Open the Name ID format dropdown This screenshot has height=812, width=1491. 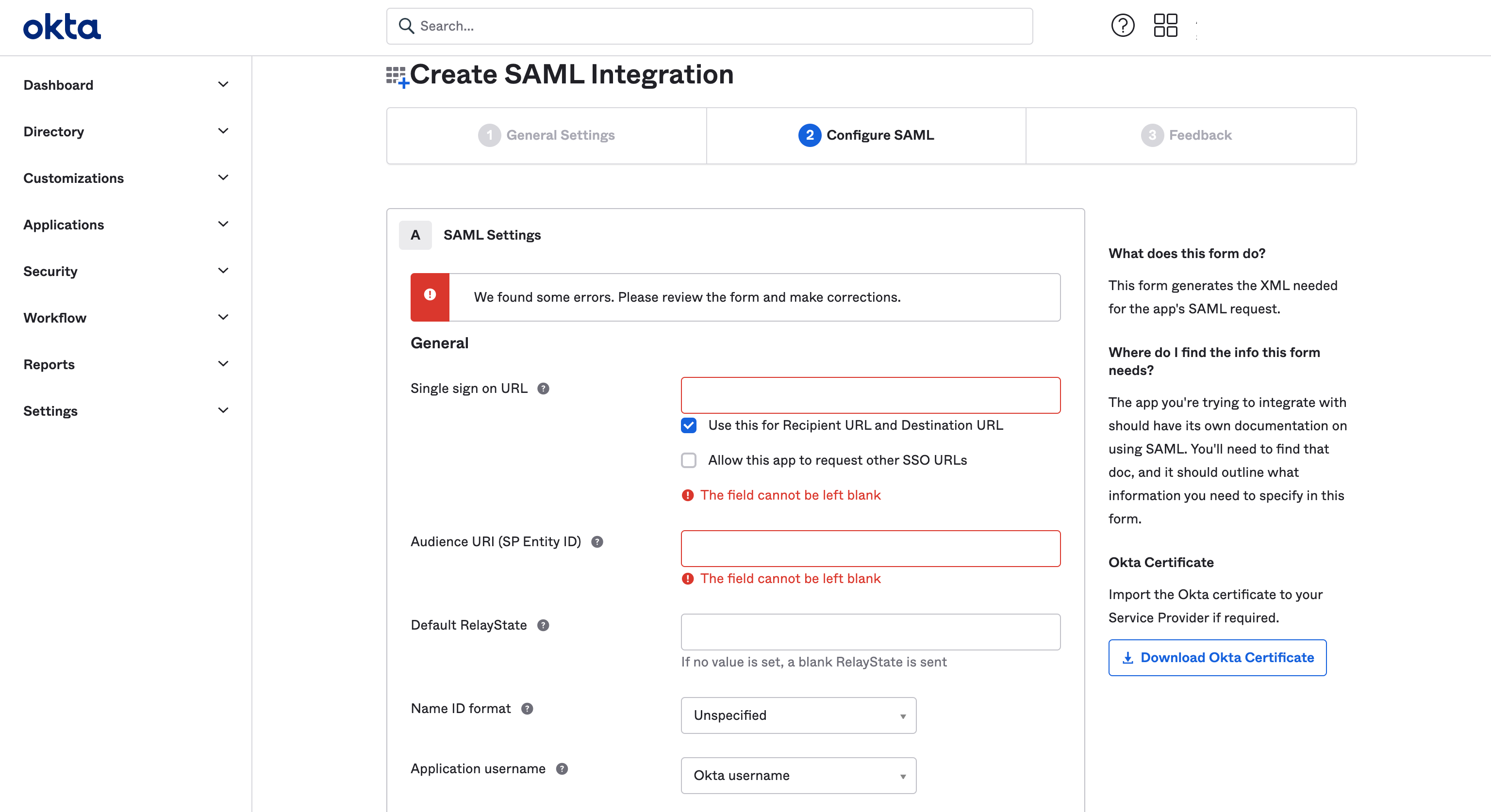click(798, 715)
